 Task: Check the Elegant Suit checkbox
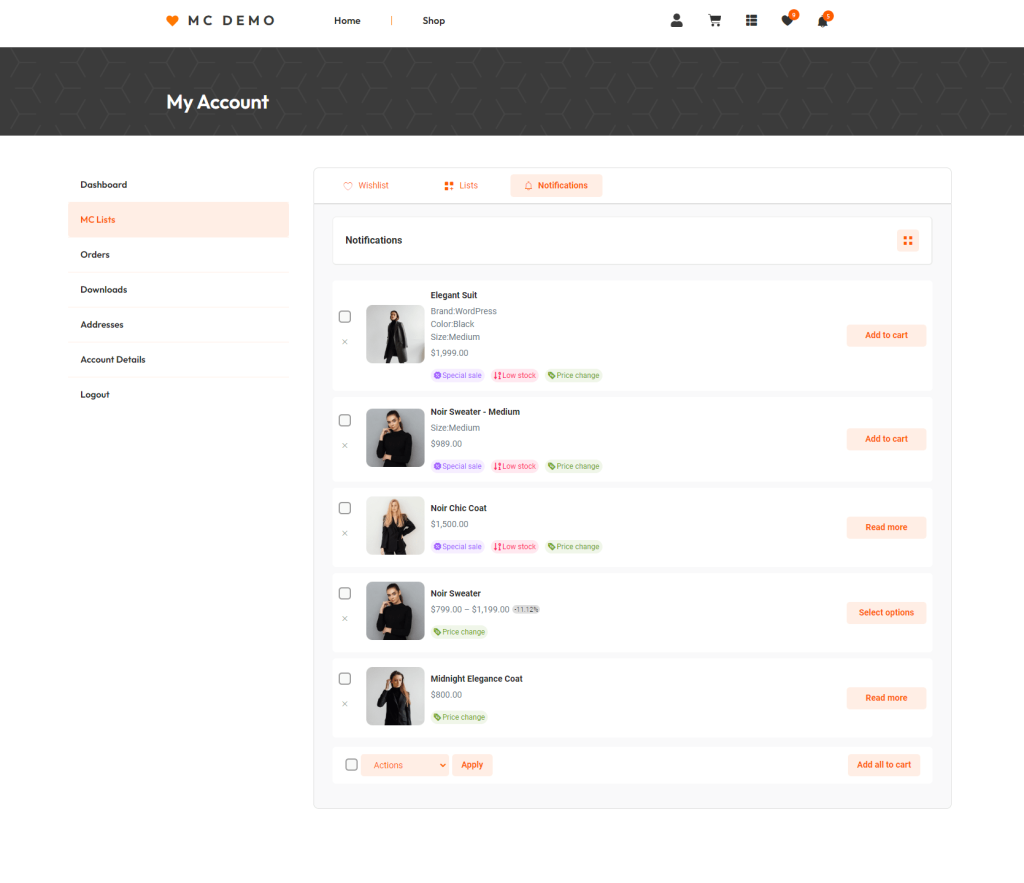pyautogui.click(x=345, y=317)
